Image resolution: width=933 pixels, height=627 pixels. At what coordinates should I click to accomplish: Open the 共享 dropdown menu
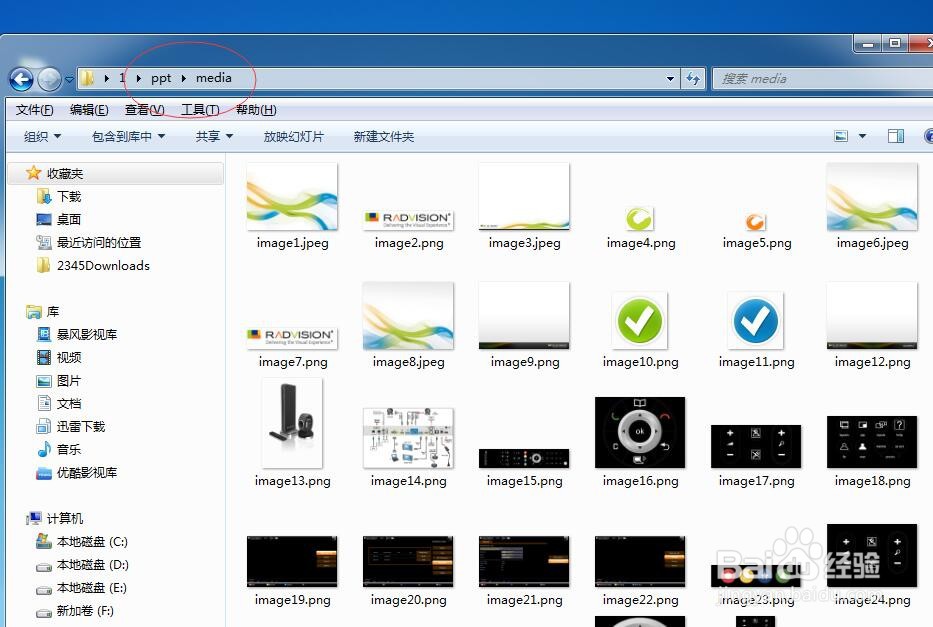[212, 136]
